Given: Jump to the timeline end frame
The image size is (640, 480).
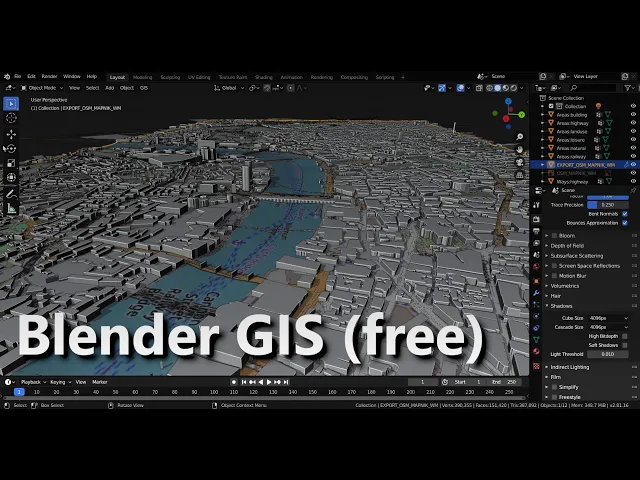Looking at the screenshot, I should click(286, 382).
